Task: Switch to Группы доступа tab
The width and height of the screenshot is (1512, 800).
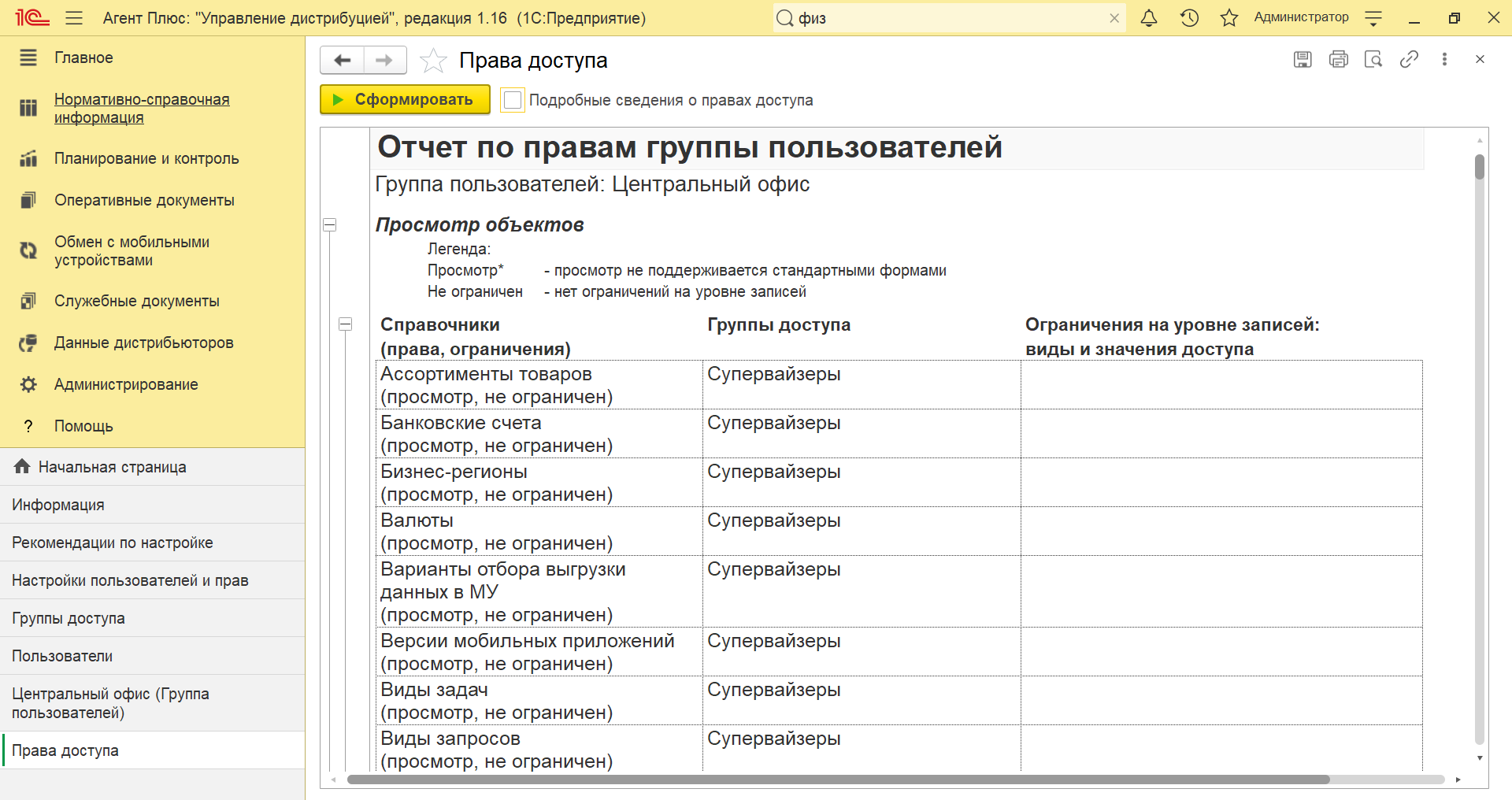Action: point(153,618)
